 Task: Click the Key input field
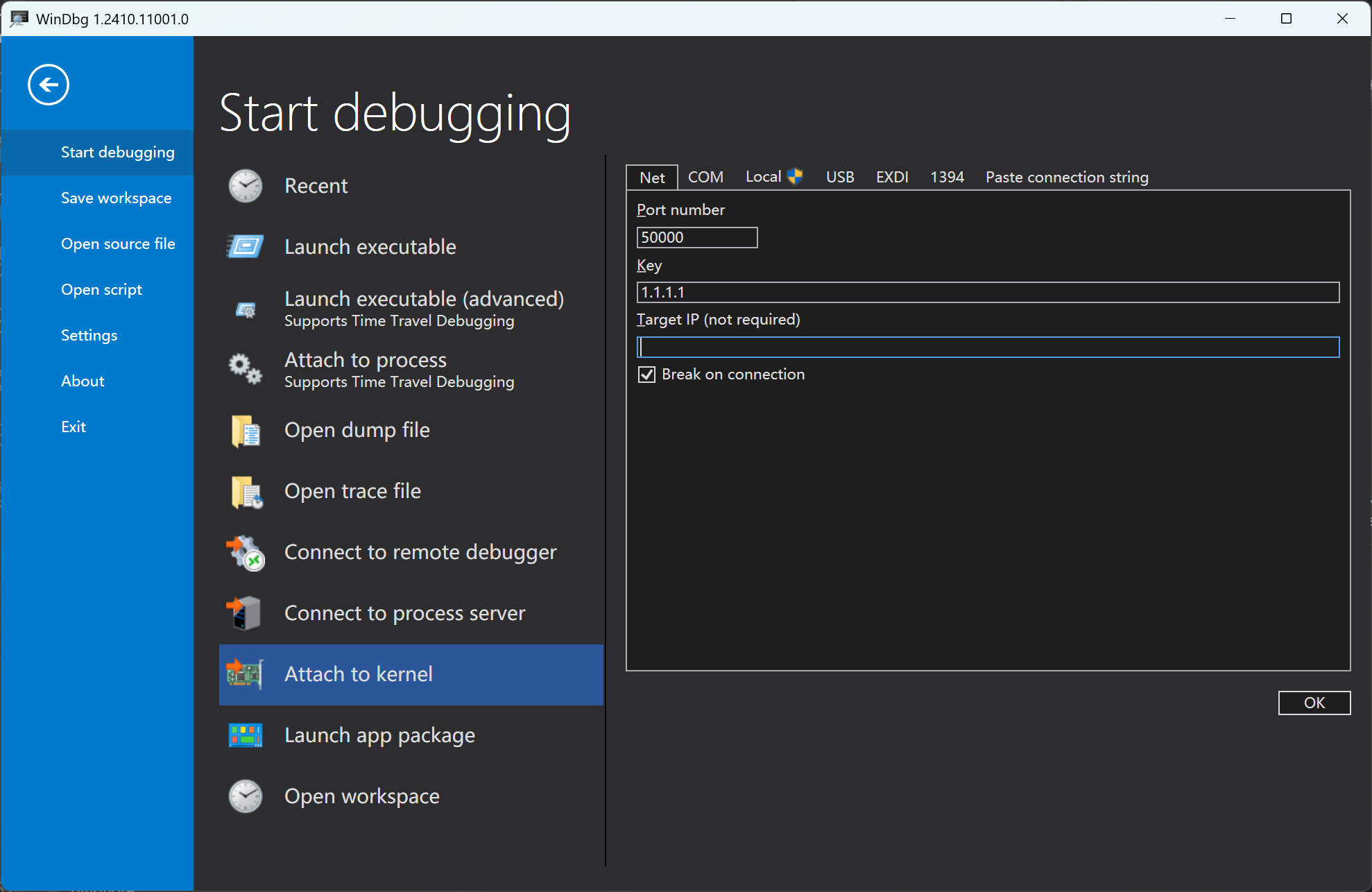[988, 292]
